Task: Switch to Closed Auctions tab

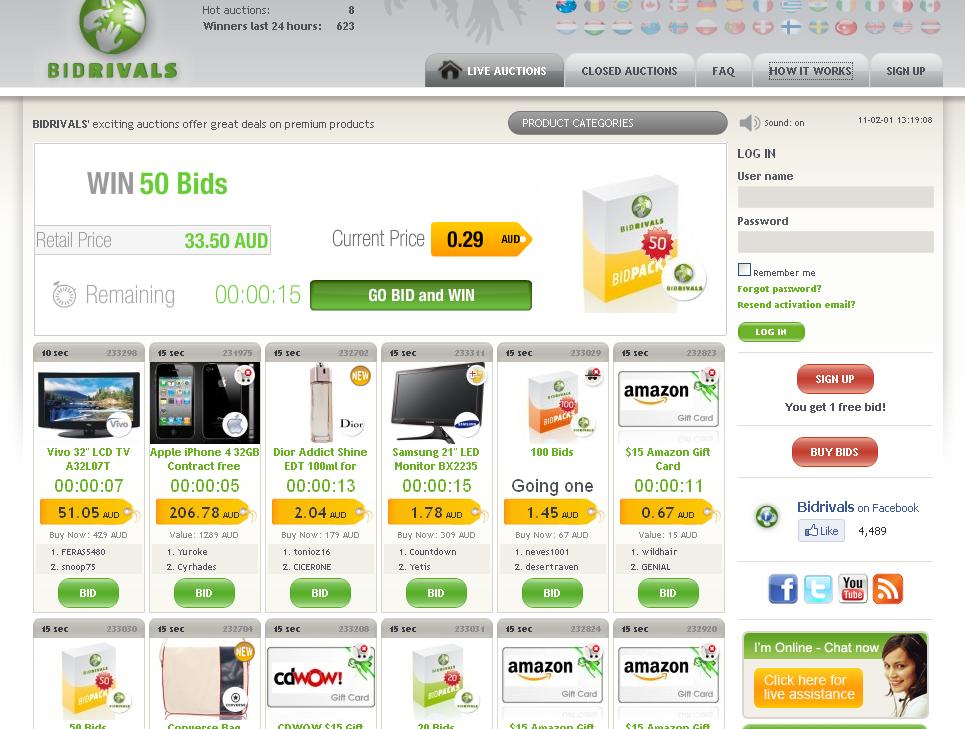Action: 629,71
